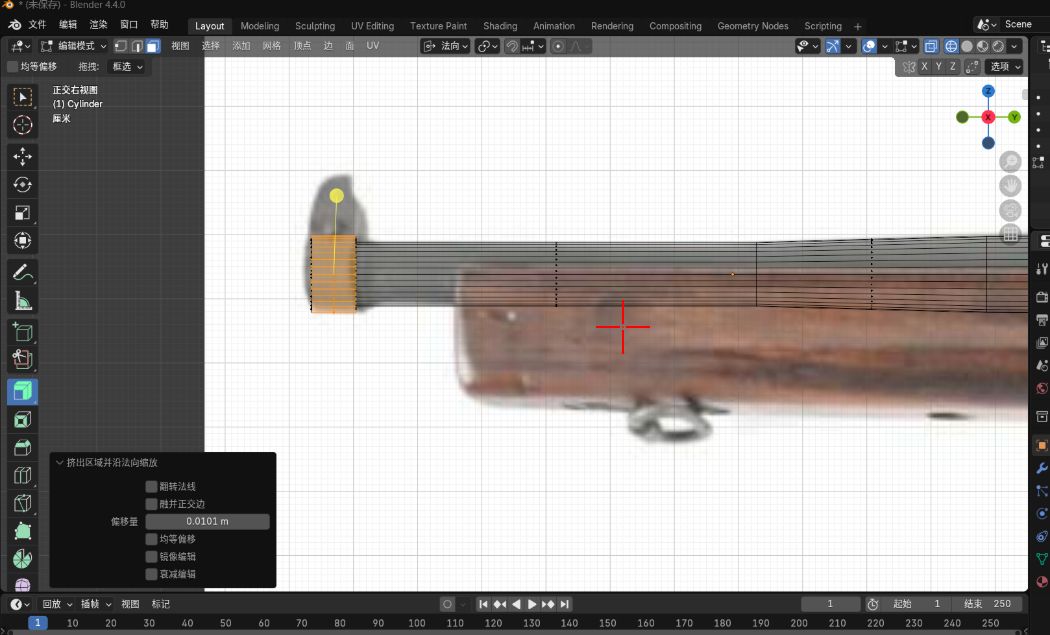1050x635 pixels.
Task: Check the 融并正交边 option
Action: click(151, 504)
